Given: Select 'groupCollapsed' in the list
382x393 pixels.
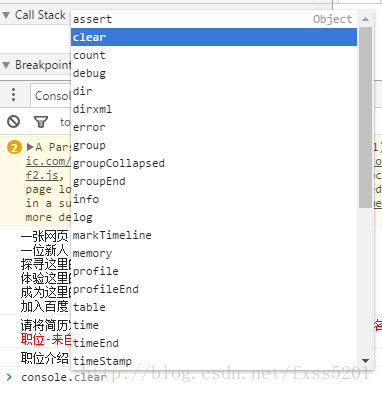Looking at the screenshot, I should click(x=214, y=163).
